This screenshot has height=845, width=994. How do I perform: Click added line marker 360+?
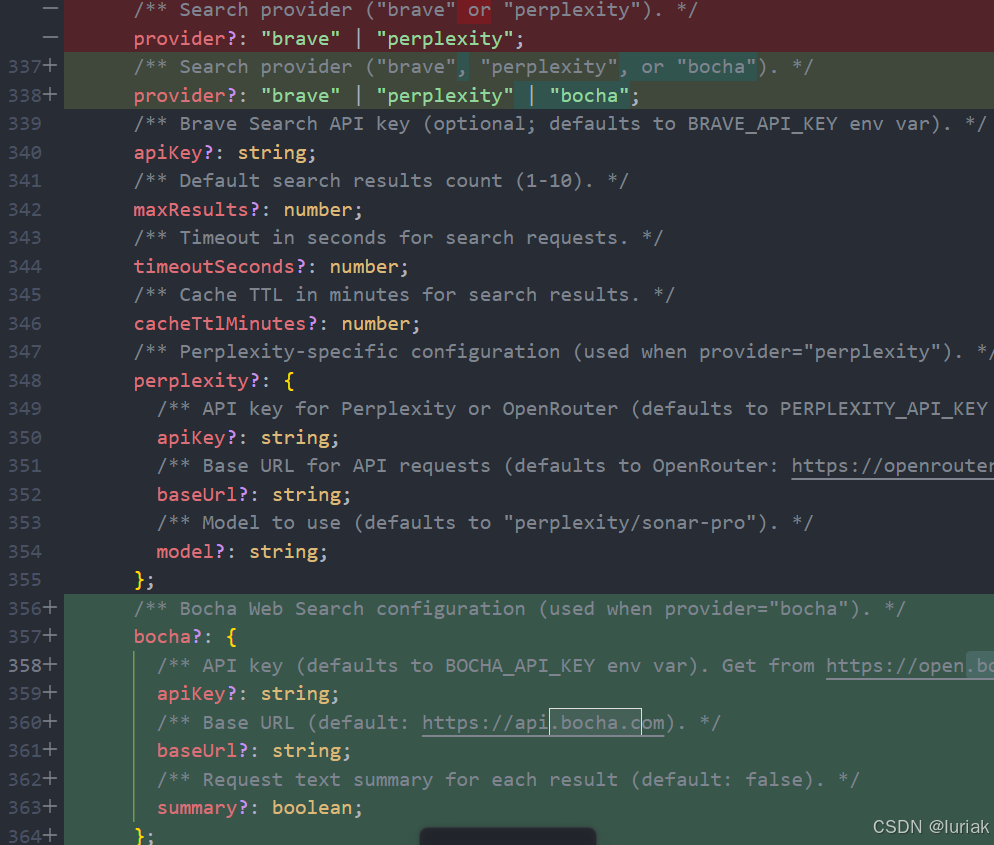tap(32, 722)
